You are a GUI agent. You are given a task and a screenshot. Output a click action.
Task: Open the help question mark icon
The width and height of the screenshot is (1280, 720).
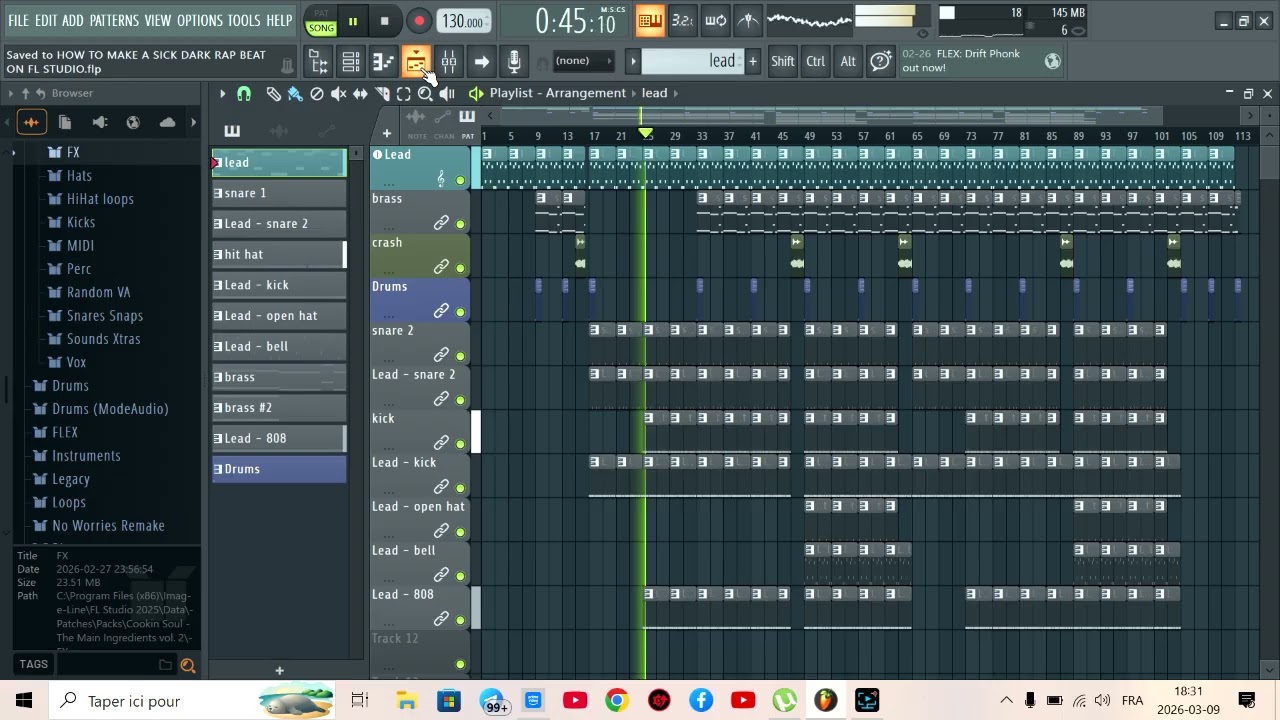coord(881,62)
